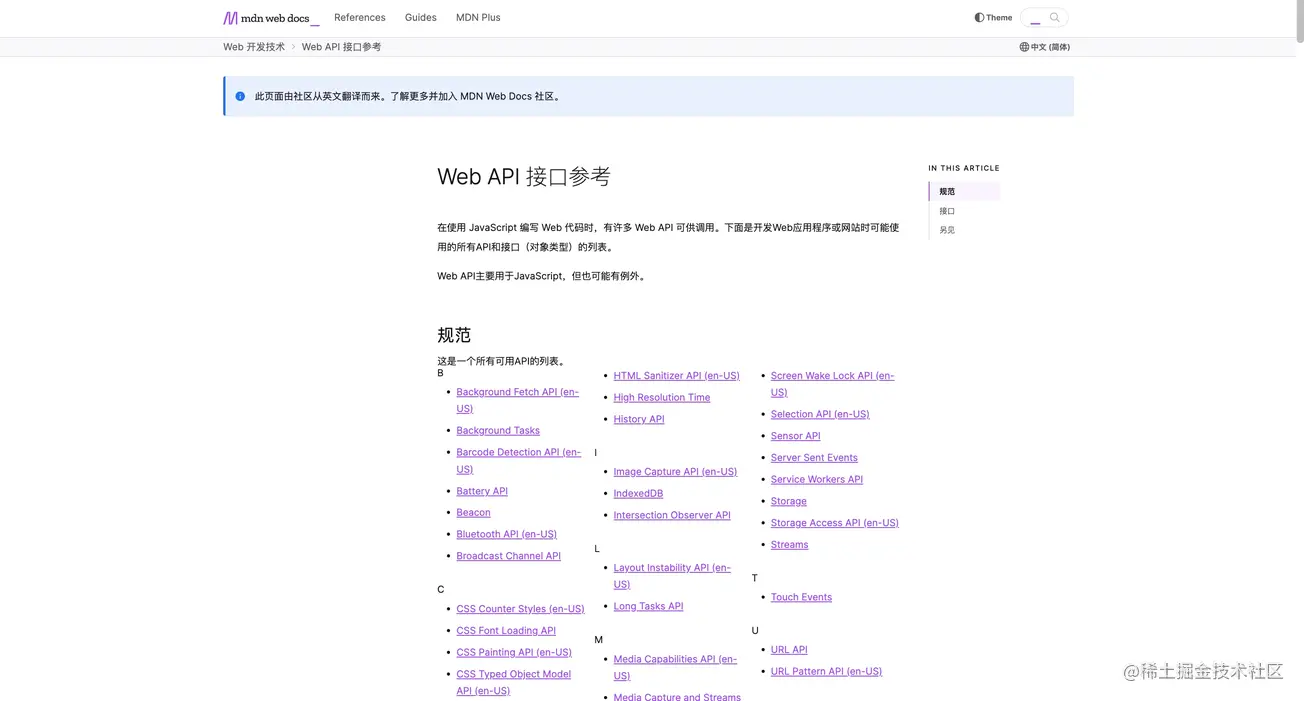Open the CSS Counter Styles link
The width and height of the screenshot is (1304, 701).
(520, 609)
